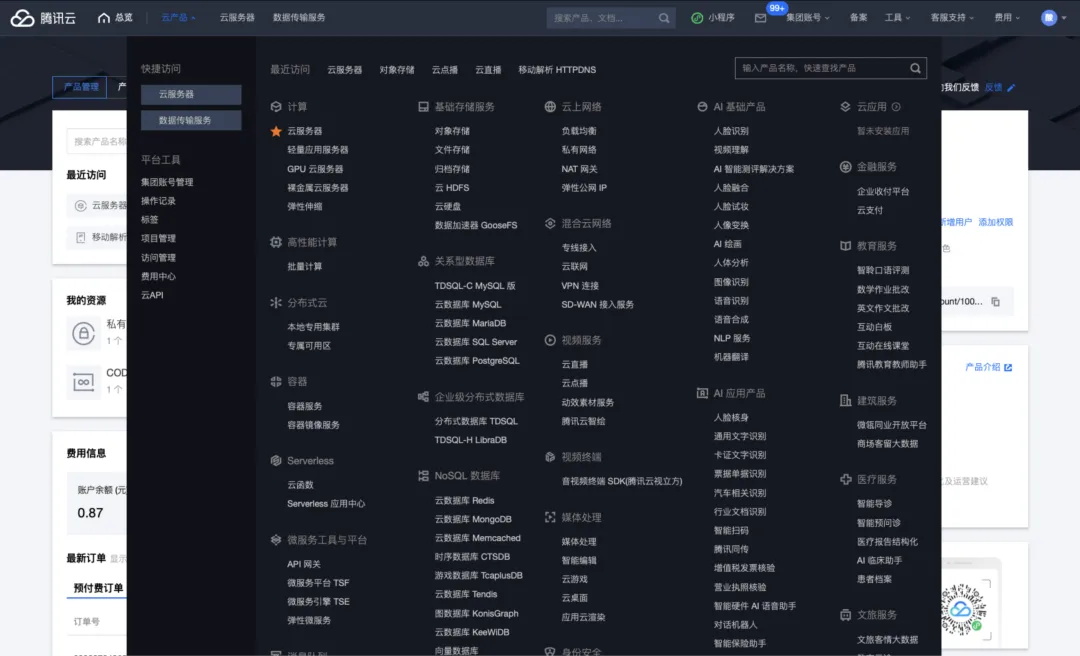Open 云函数 product
The height and width of the screenshot is (656, 1080).
tap(300, 485)
